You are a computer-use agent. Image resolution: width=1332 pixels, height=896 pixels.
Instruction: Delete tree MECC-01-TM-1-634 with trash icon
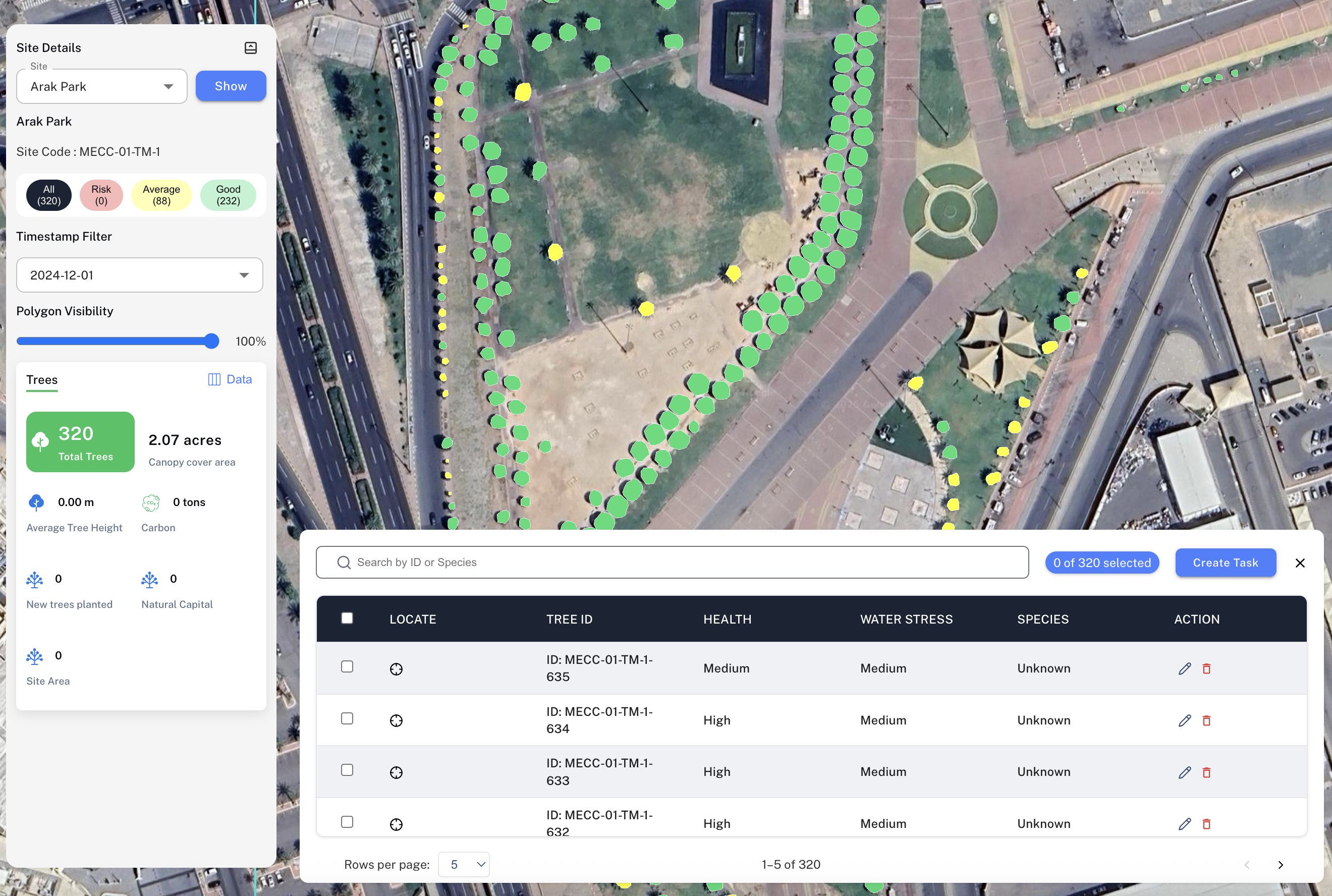pyautogui.click(x=1206, y=720)
